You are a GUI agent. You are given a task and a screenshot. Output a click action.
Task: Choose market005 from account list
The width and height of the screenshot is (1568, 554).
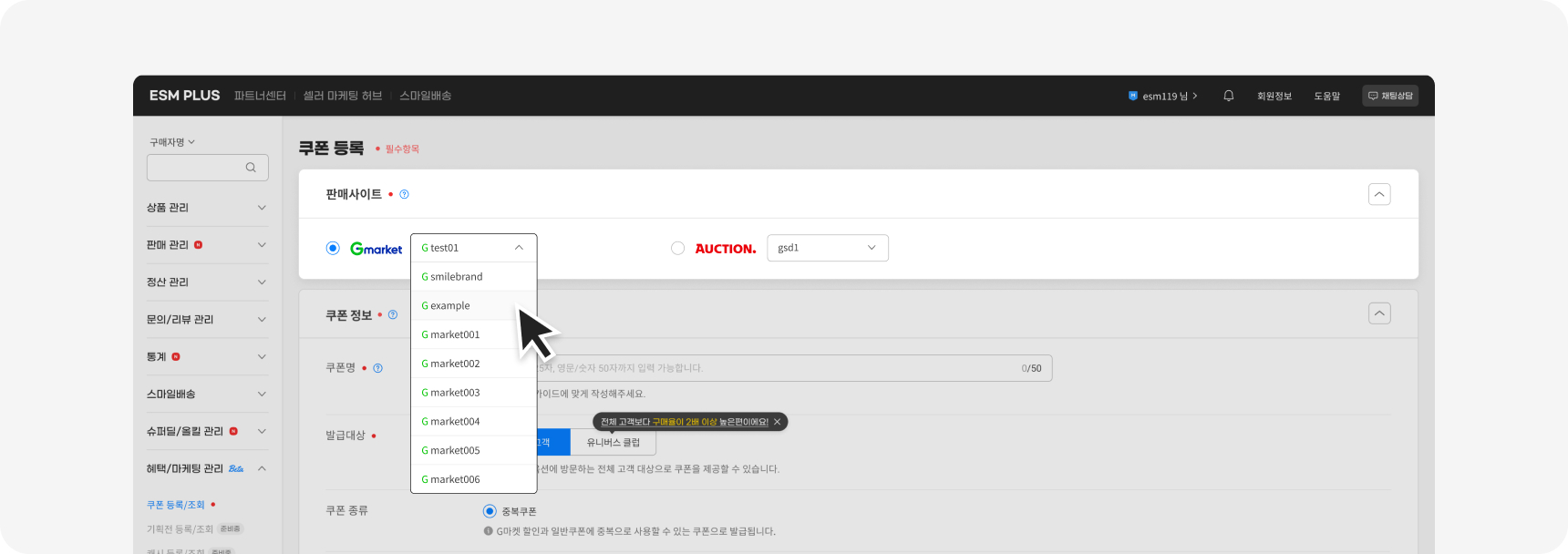pos(474,450)
